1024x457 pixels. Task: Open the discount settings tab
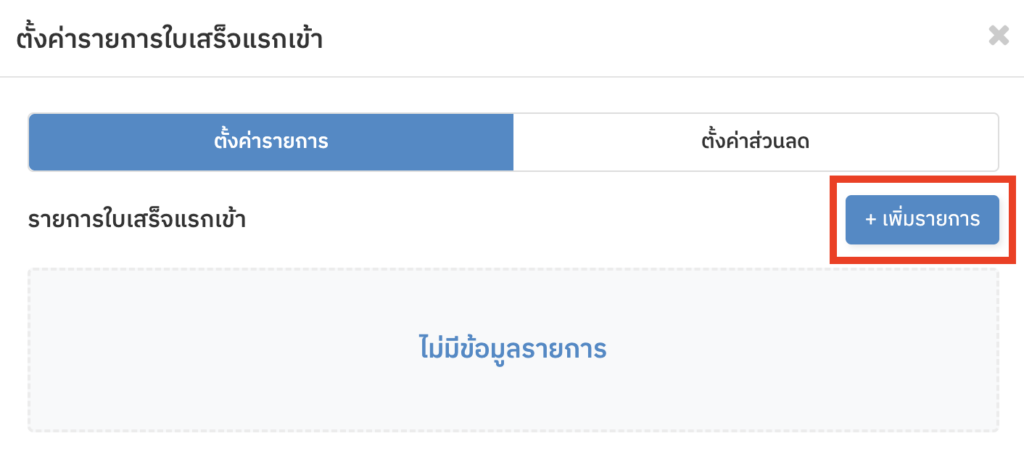pos(755,142)
